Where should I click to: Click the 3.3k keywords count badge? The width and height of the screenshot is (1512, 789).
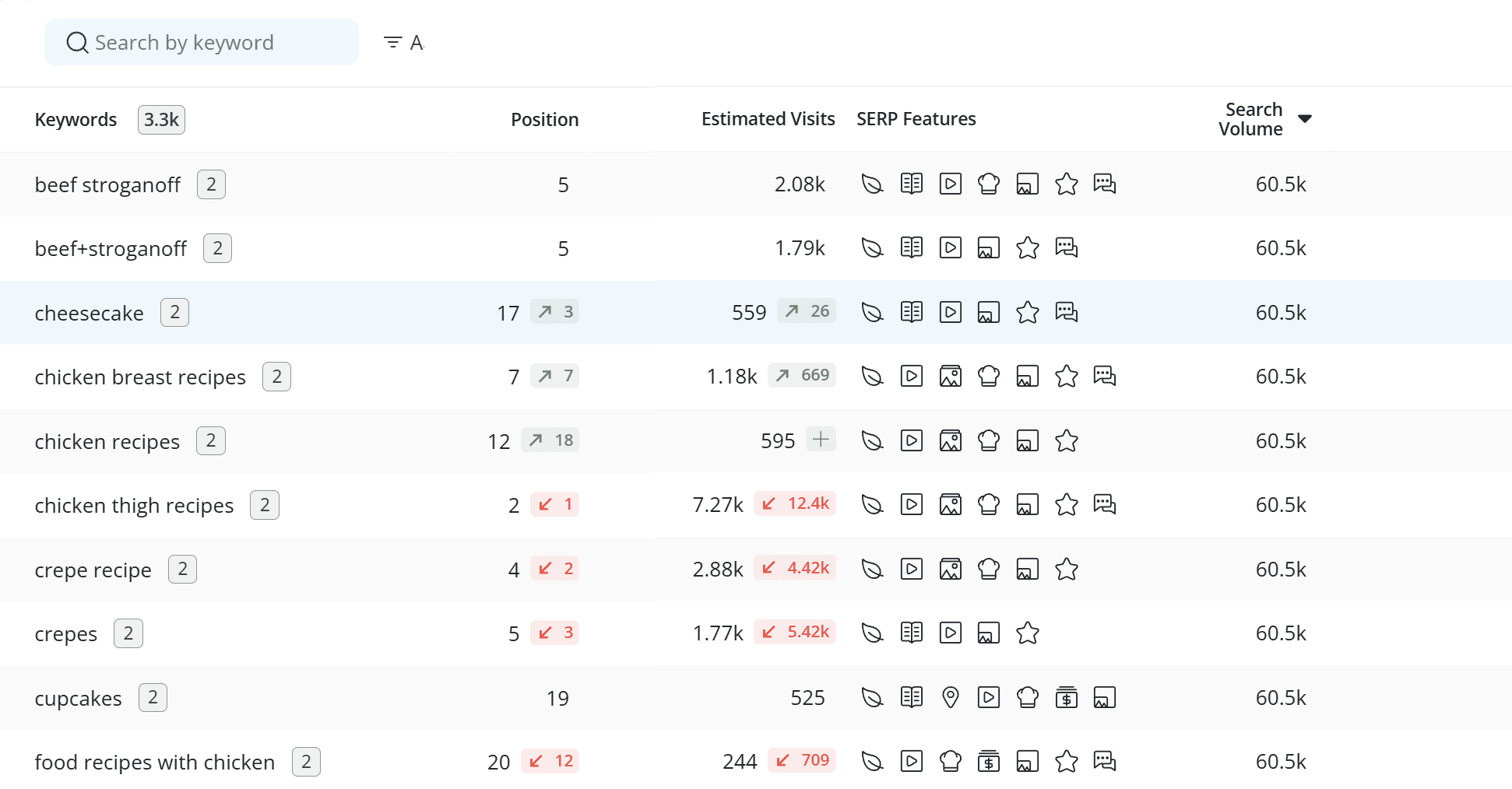point(161,120)
